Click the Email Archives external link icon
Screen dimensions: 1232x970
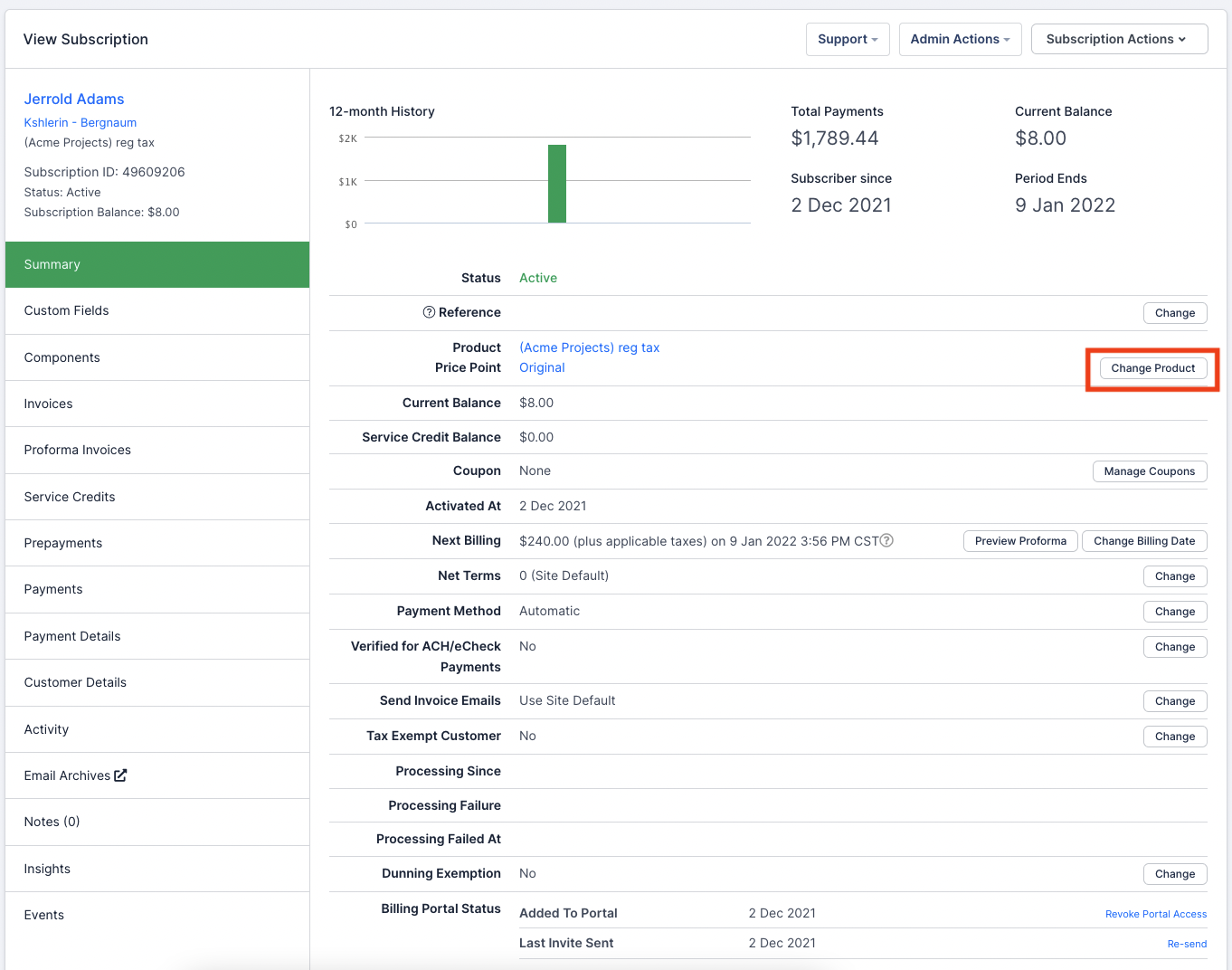pyautogui.click(x=120, y=775)
